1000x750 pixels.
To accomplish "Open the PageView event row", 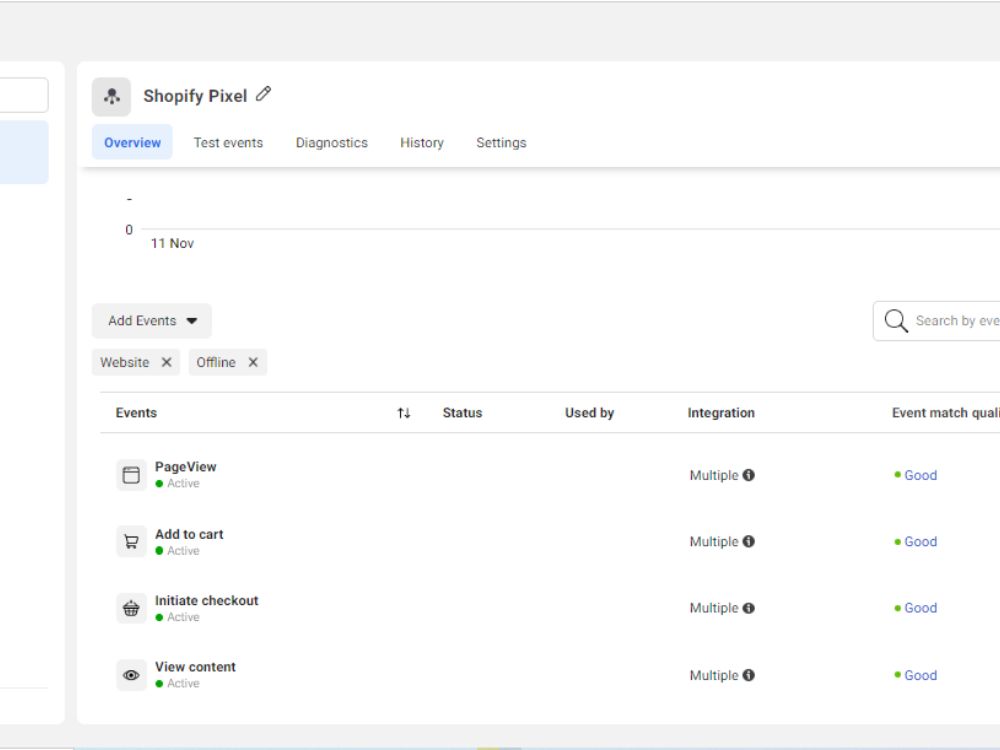I will click(550, 475).
